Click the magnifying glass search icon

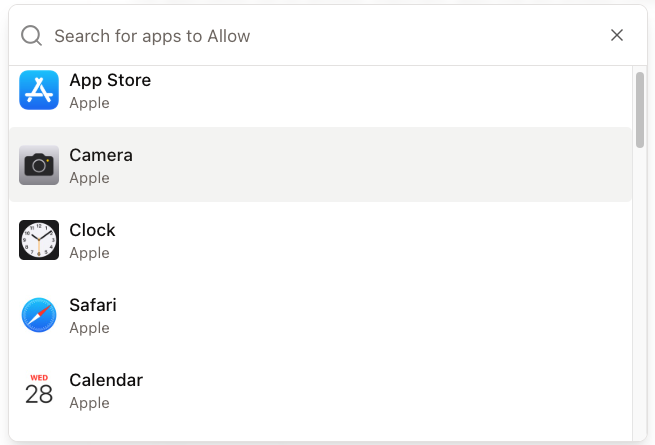click(32, 36)
